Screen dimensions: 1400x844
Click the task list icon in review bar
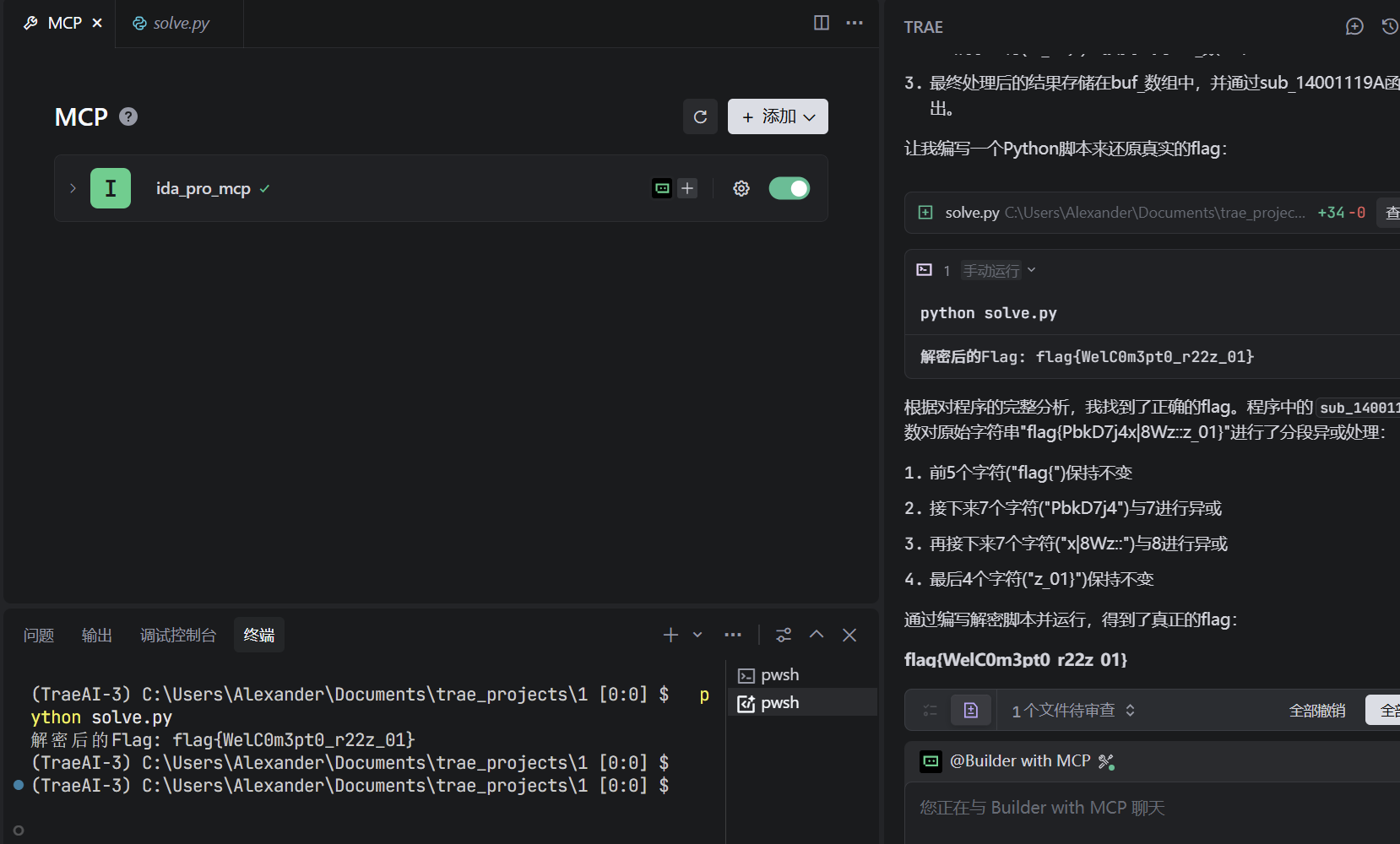(x=931, y=711)
